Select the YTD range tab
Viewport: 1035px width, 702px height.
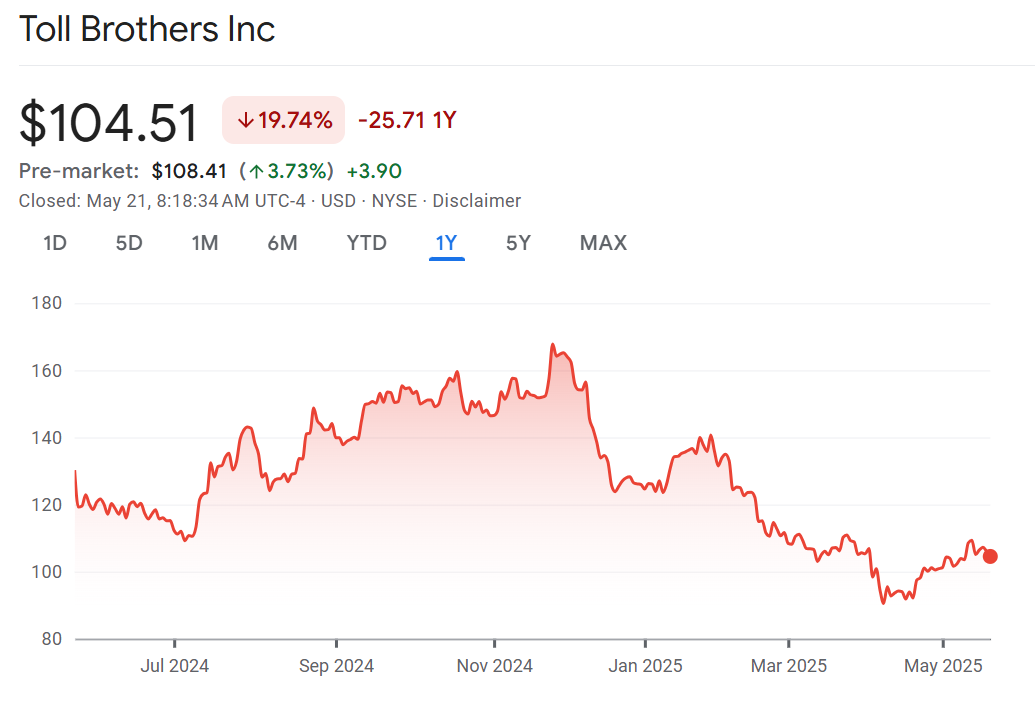366,243
